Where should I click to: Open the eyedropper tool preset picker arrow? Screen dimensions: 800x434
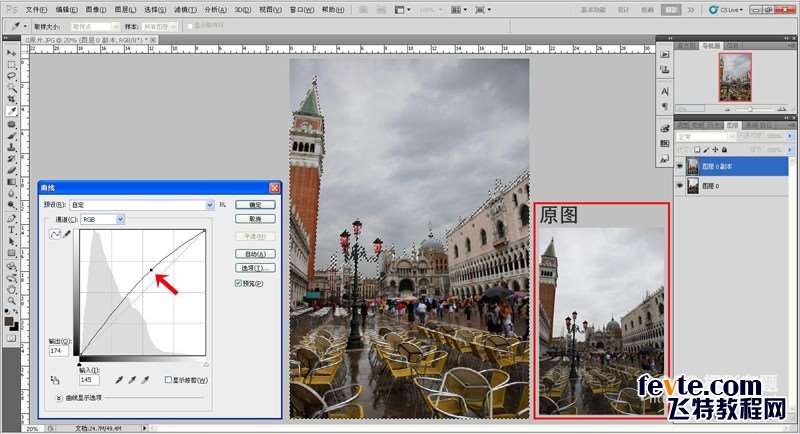coord(24,26)
